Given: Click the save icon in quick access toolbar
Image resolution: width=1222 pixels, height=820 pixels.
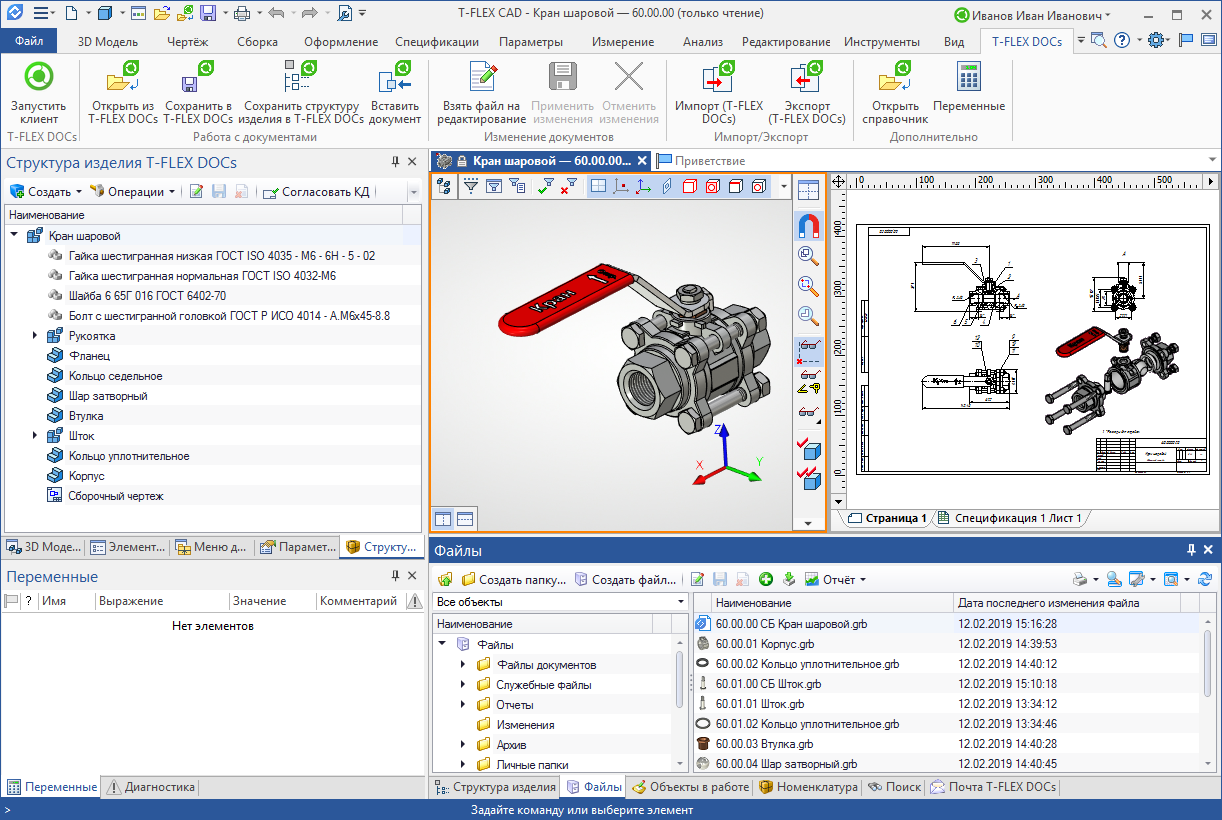Looking at the screenshot, I should pyautogui.click(x=208, y=14).
